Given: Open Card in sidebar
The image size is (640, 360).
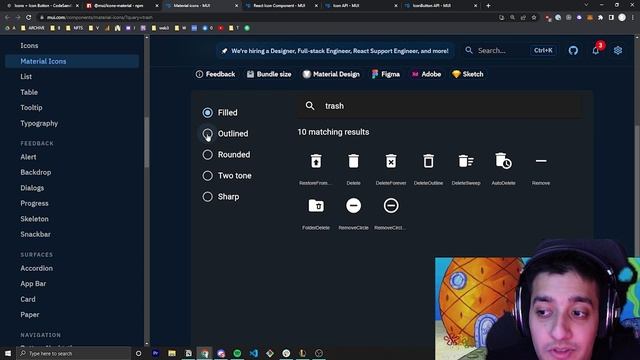Looking at the screenshot, I should click(x=28, y=299).
